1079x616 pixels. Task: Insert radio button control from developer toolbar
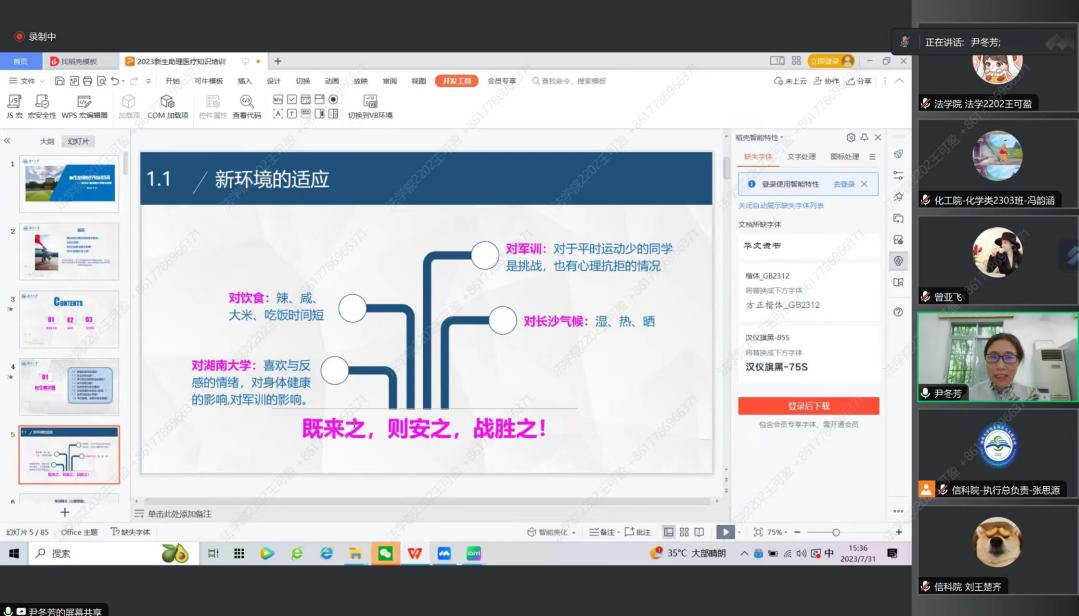[x=333, y=100]
